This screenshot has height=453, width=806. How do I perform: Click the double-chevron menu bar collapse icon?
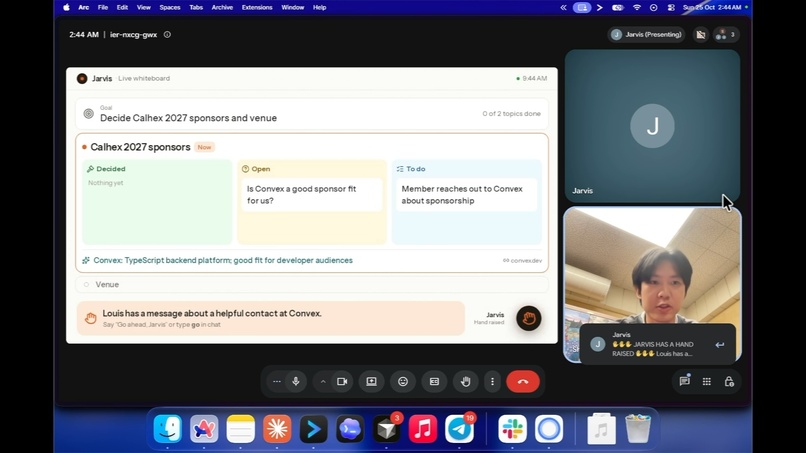pos(563,7)
